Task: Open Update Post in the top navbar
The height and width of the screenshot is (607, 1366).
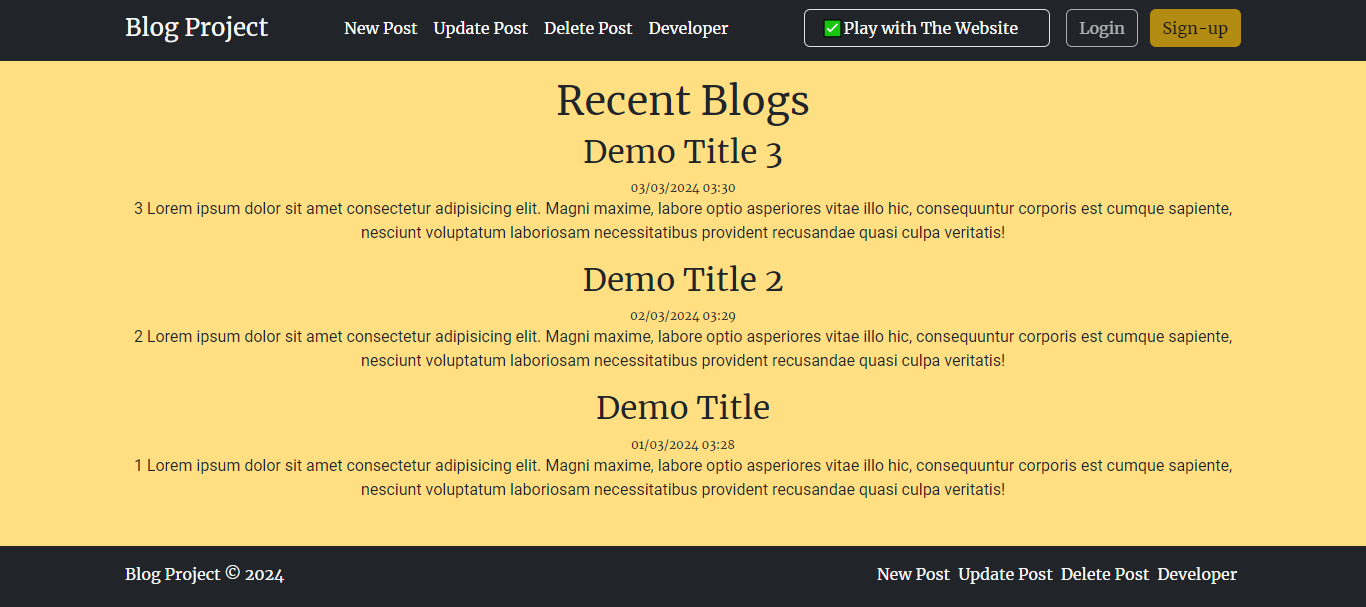Action: click(480, 28)
